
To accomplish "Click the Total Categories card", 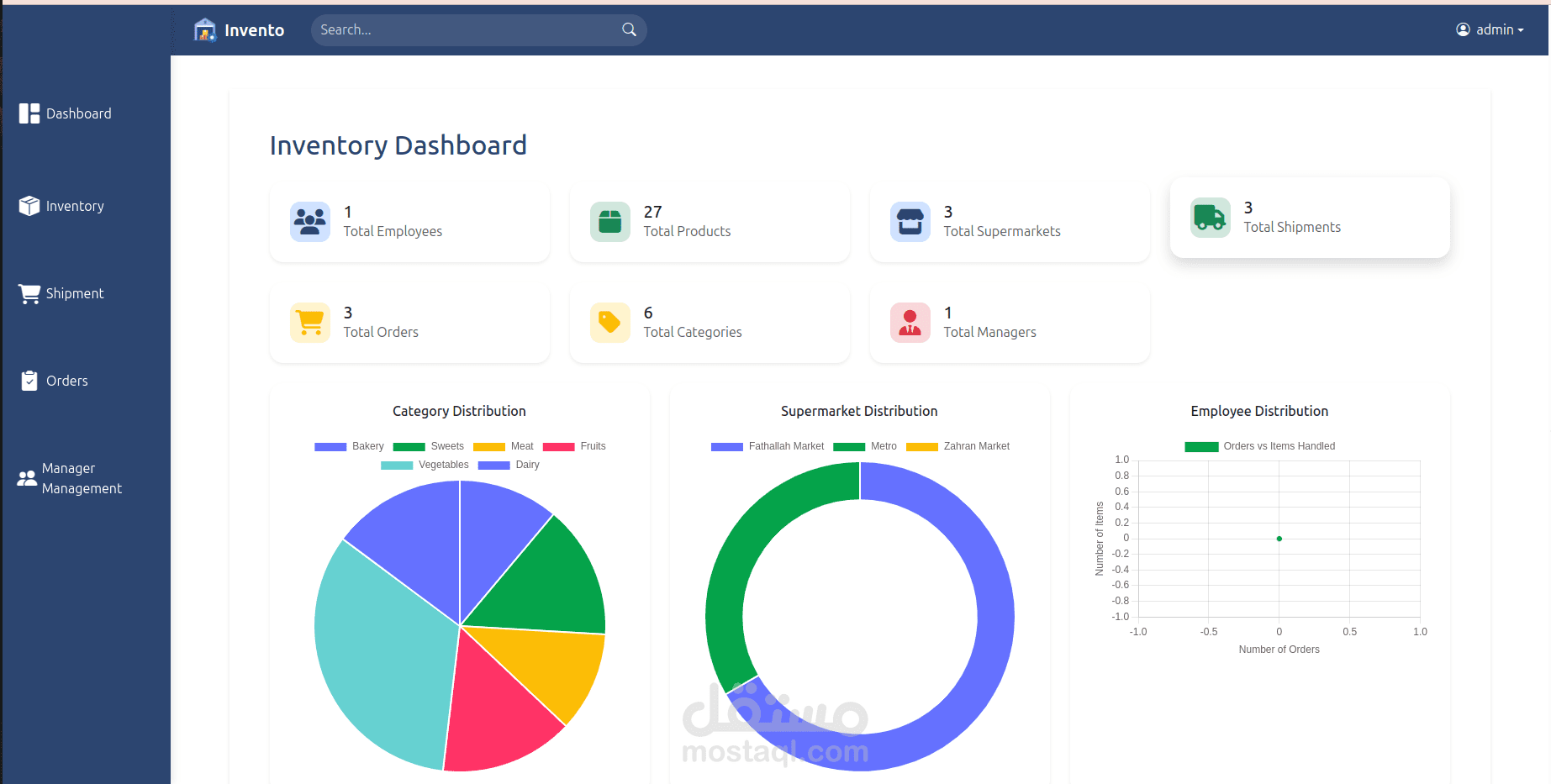I will 709,322.
